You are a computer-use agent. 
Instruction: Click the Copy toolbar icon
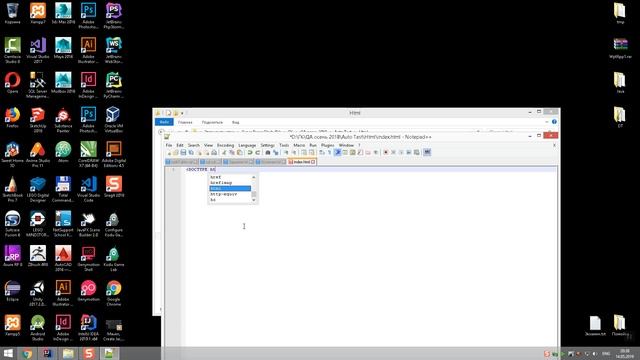click(x=232, y=152)
